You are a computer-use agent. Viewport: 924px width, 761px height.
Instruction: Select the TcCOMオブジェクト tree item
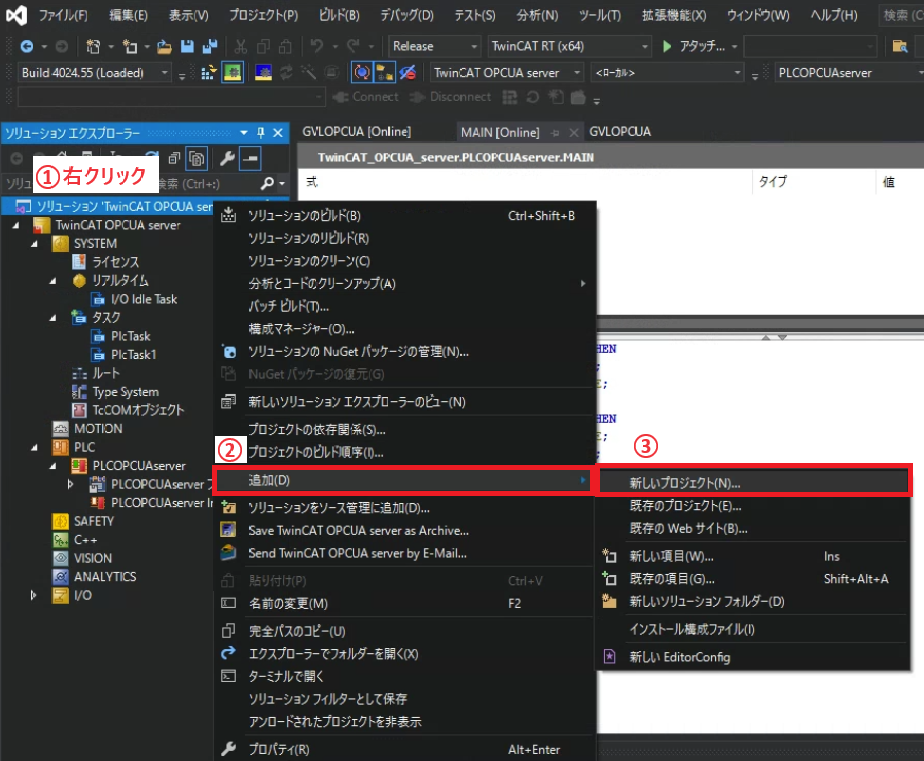[x=138, y=410]
